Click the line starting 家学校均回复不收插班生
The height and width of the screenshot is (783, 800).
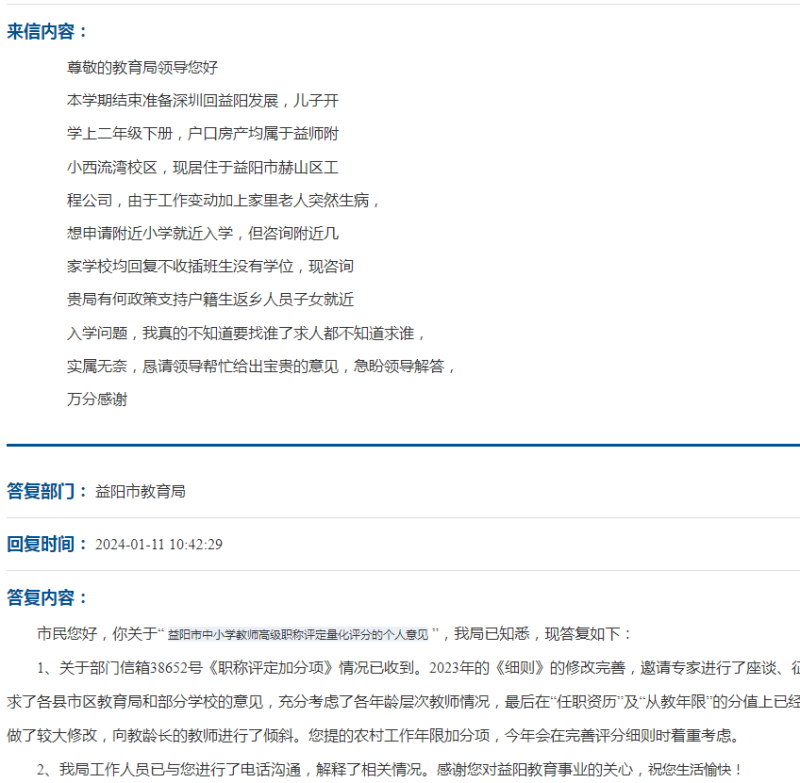tap(210, 266)
